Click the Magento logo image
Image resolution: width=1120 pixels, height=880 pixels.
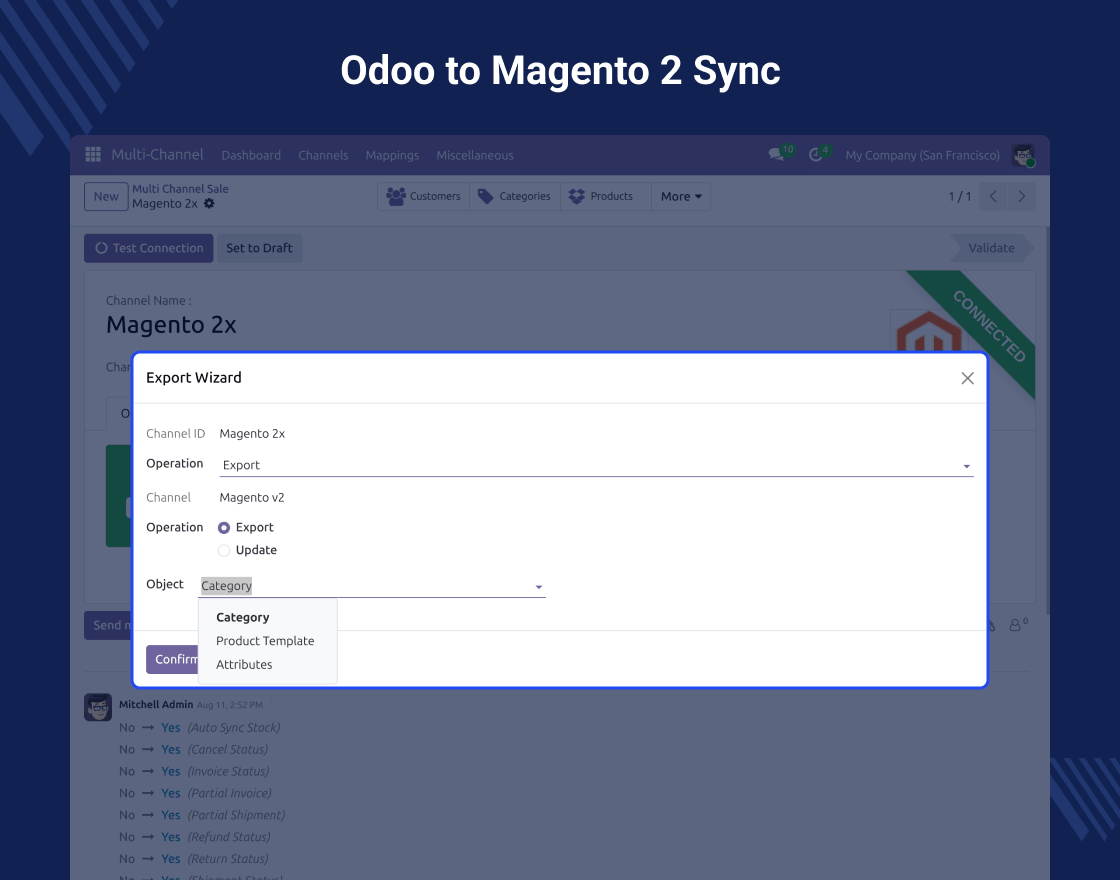coord(929,331)
